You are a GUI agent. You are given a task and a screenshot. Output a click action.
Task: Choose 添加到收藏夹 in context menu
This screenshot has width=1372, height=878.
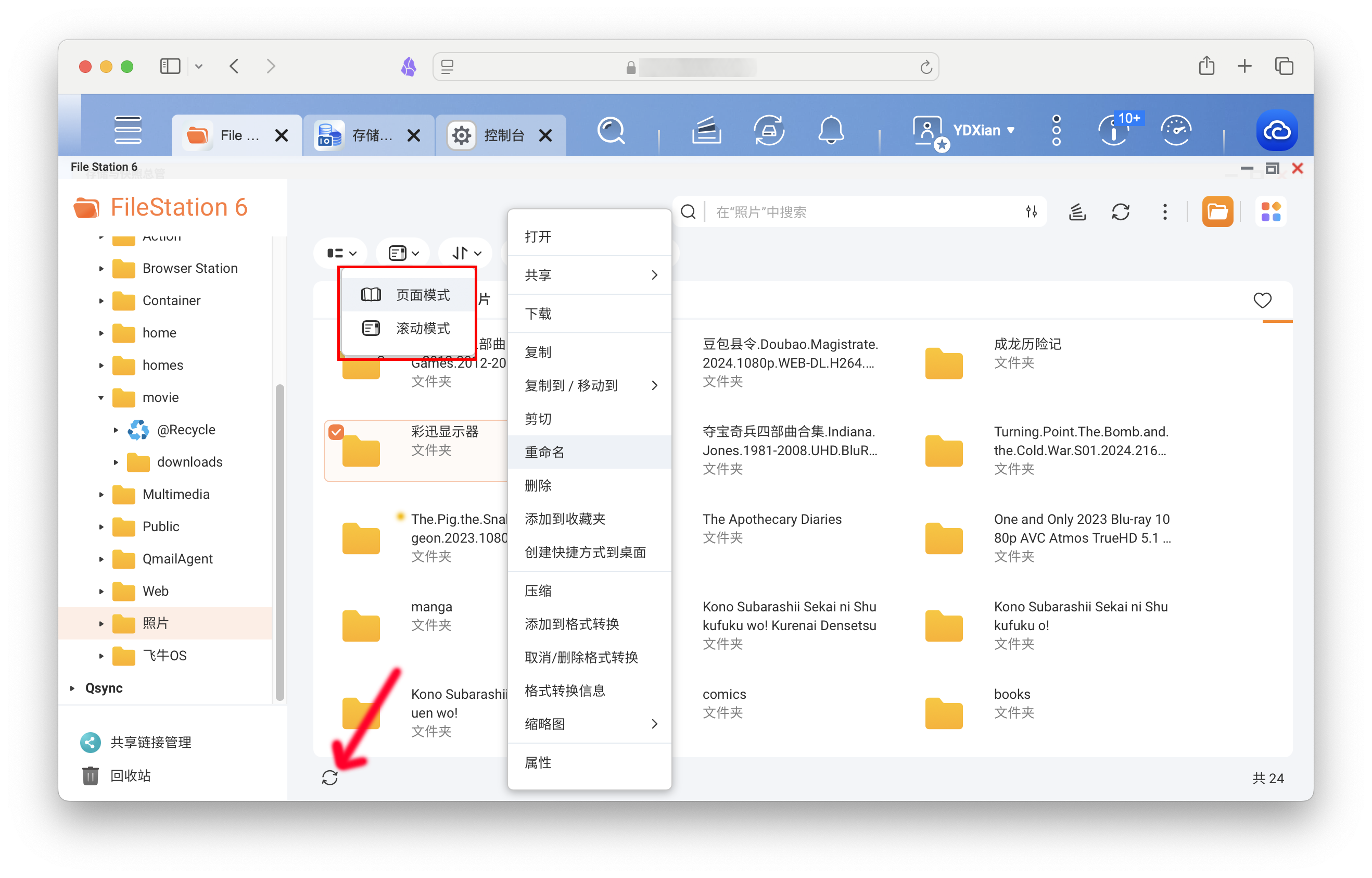tap(589, 518)
